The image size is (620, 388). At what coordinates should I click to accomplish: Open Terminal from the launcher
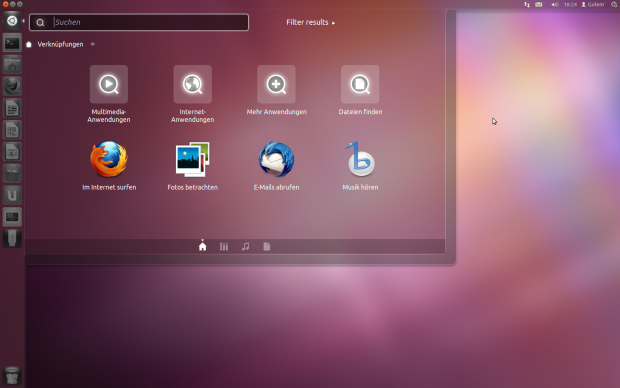(x=12, y=43)
